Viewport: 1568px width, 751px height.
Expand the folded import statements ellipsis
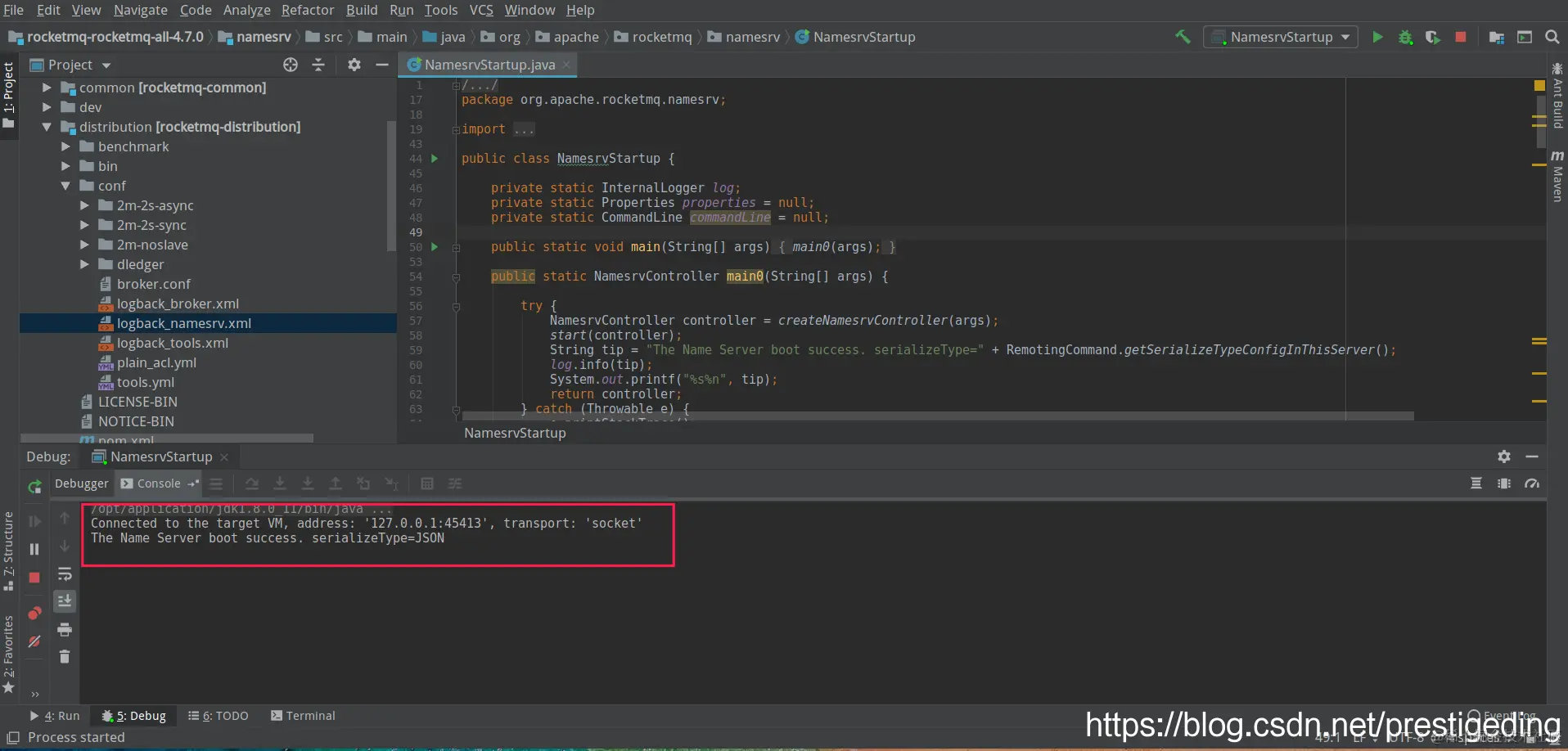coord(524,129)
